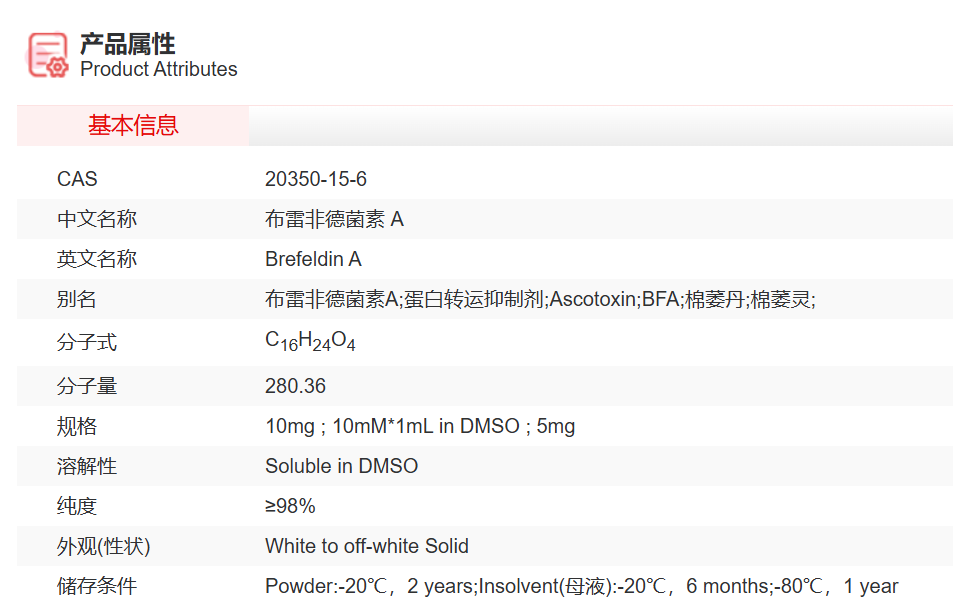Click the alias list containing Ascotoxin

[x=540, y=299]
